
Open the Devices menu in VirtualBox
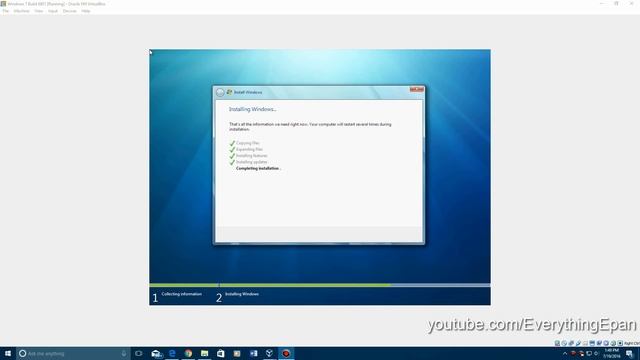pos(70,11)
